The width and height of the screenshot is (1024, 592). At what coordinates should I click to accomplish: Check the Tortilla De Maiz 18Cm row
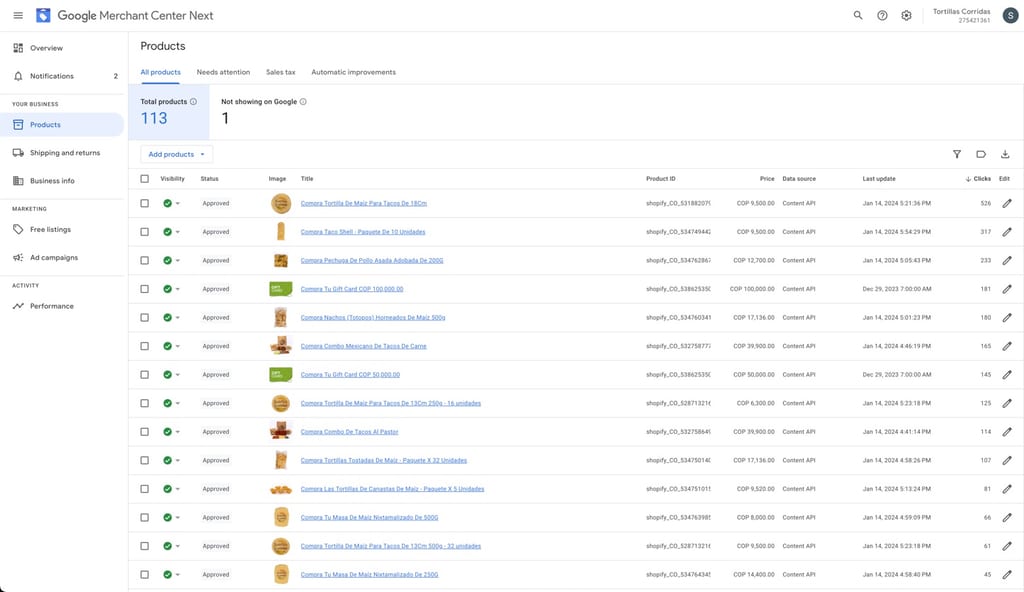(x=144, y=203)
